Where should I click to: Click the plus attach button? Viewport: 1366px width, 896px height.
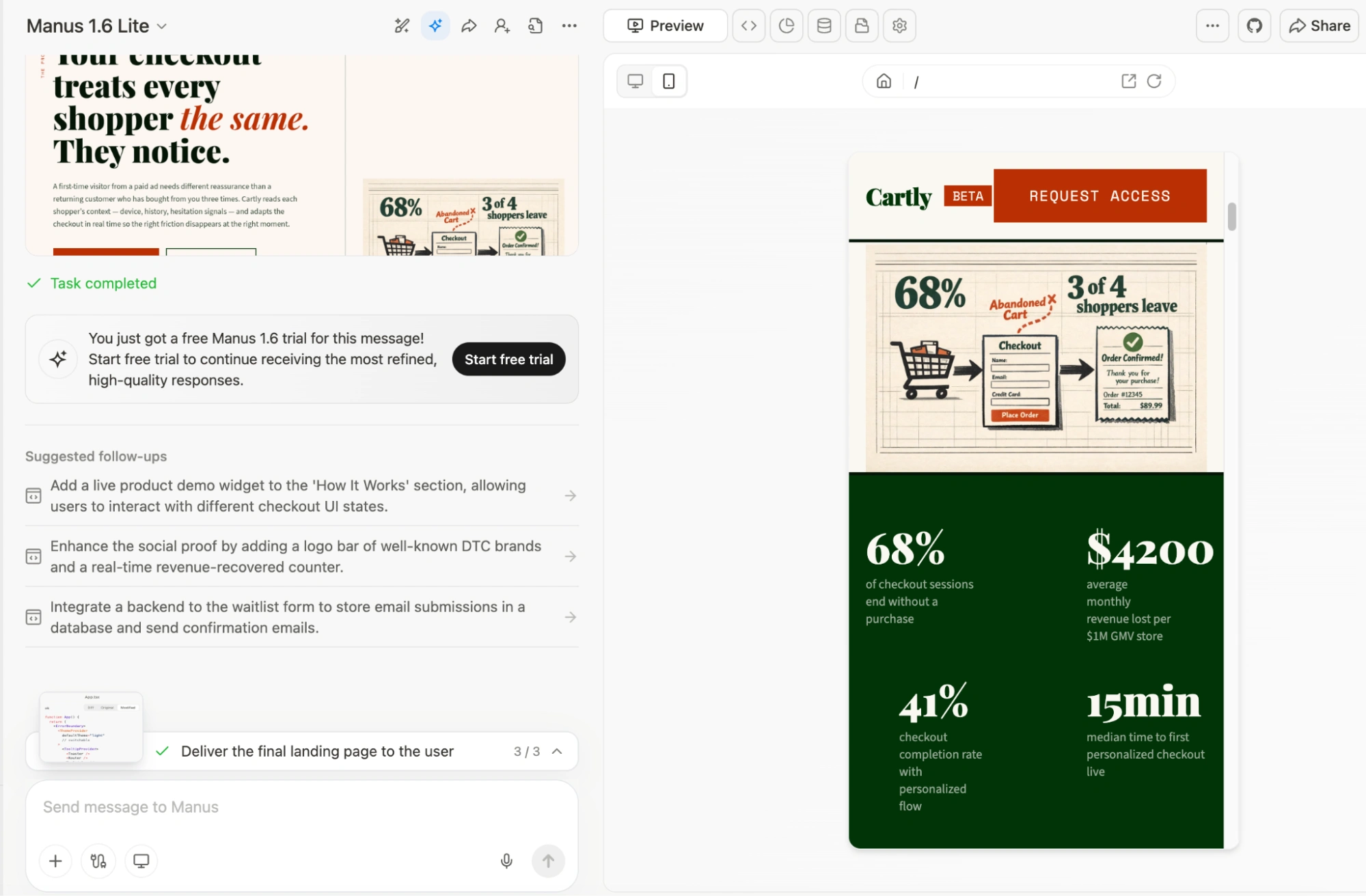(x=55, y=861)
